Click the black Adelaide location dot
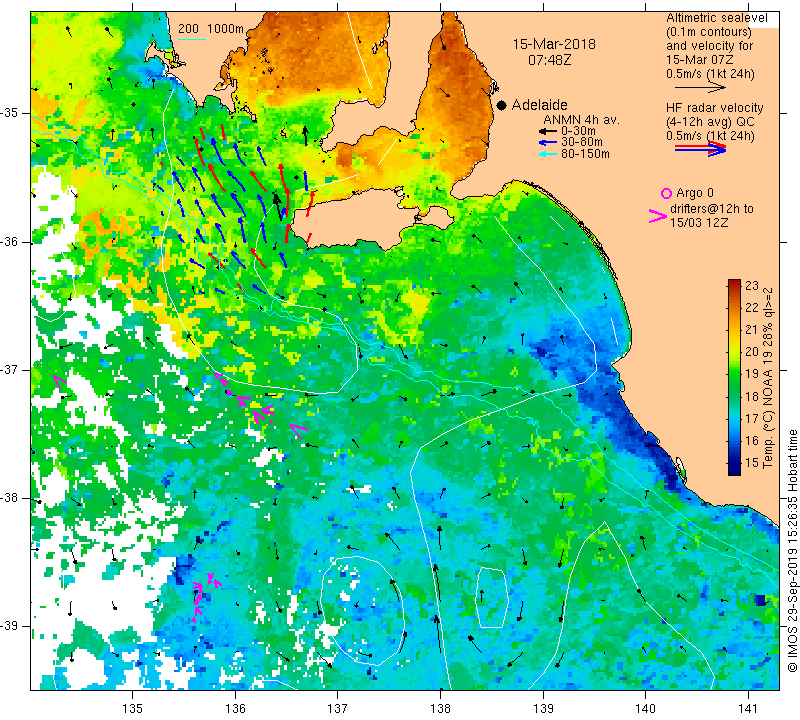 (x=502, y=105)
